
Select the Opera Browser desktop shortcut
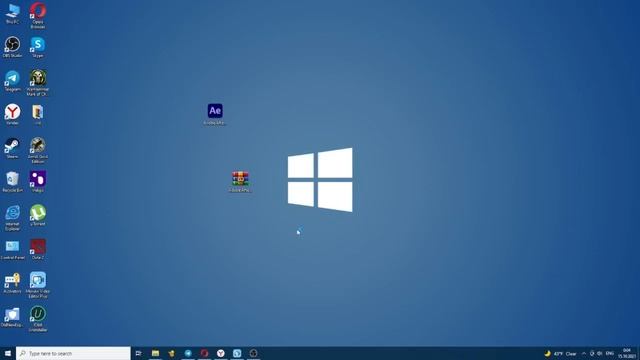(38, 15)
